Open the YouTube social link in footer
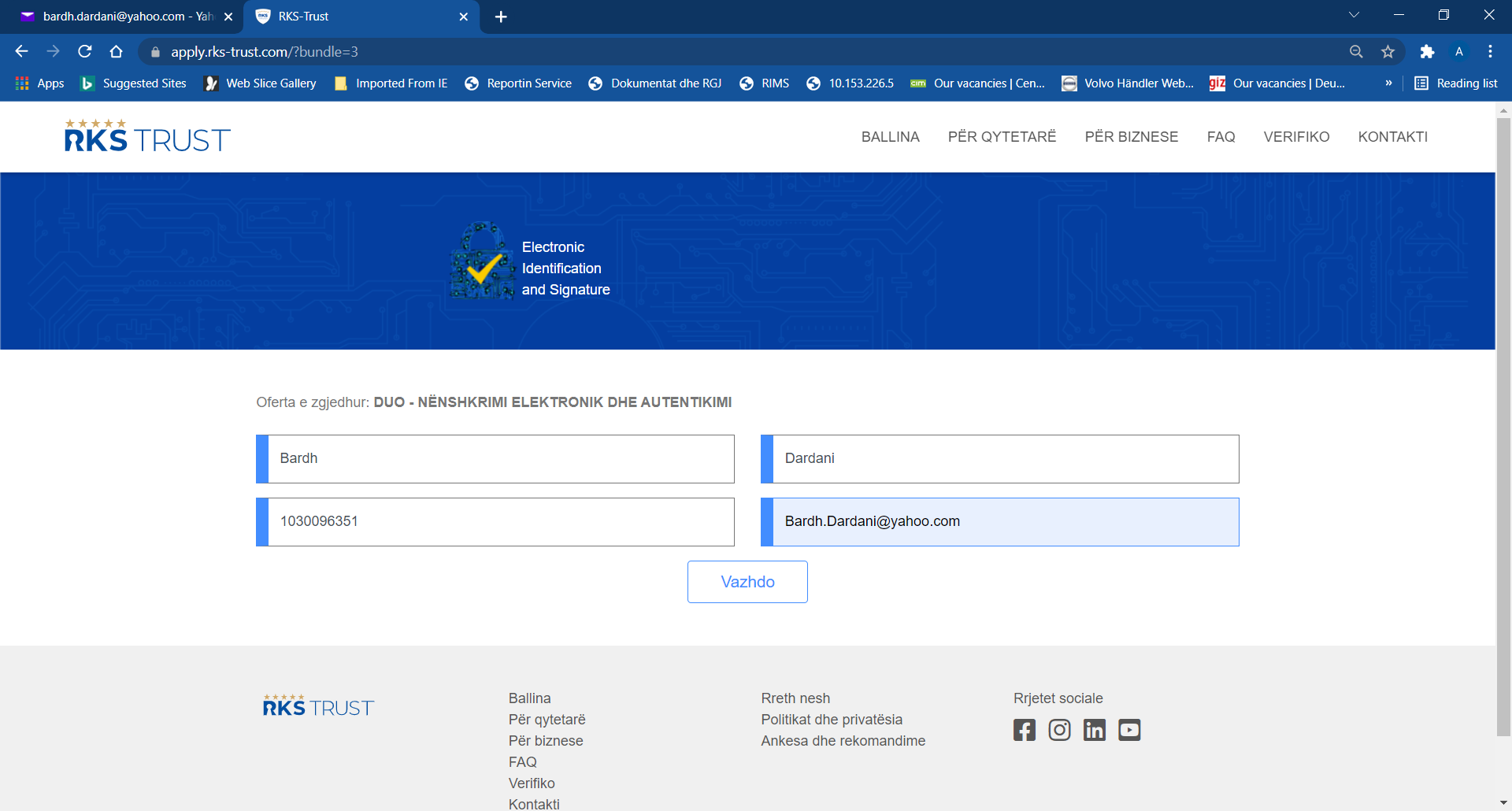The image size is (1512, 811). coord(1129,730)
